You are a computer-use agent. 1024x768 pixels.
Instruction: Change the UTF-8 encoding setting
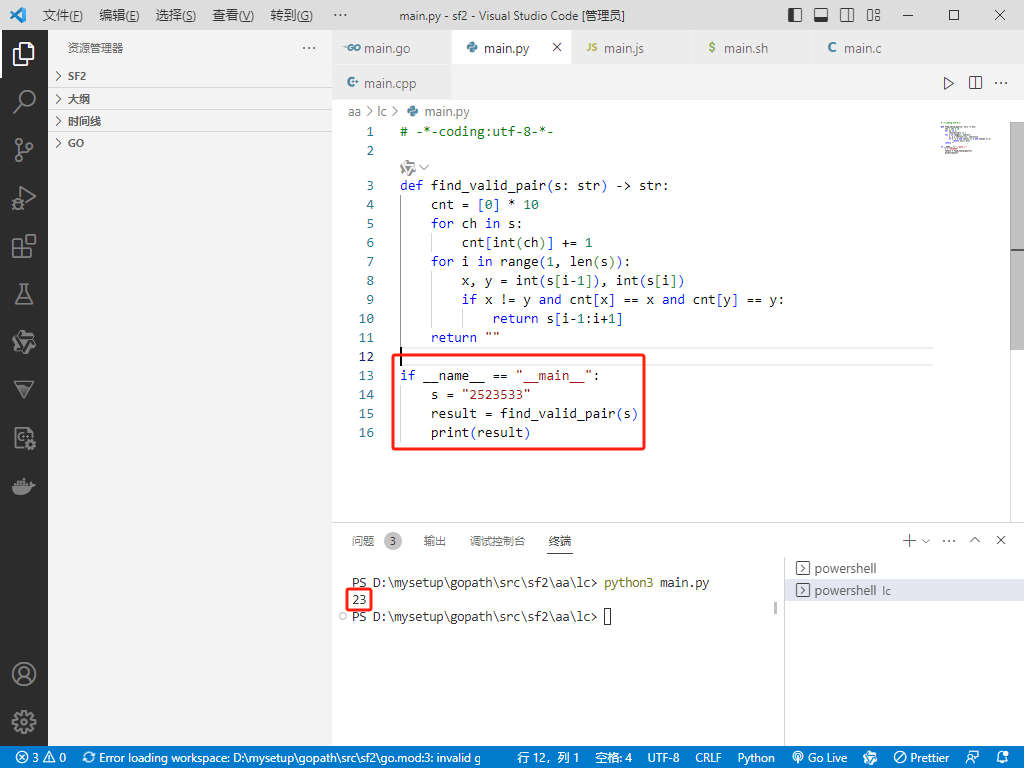(663, 758)
